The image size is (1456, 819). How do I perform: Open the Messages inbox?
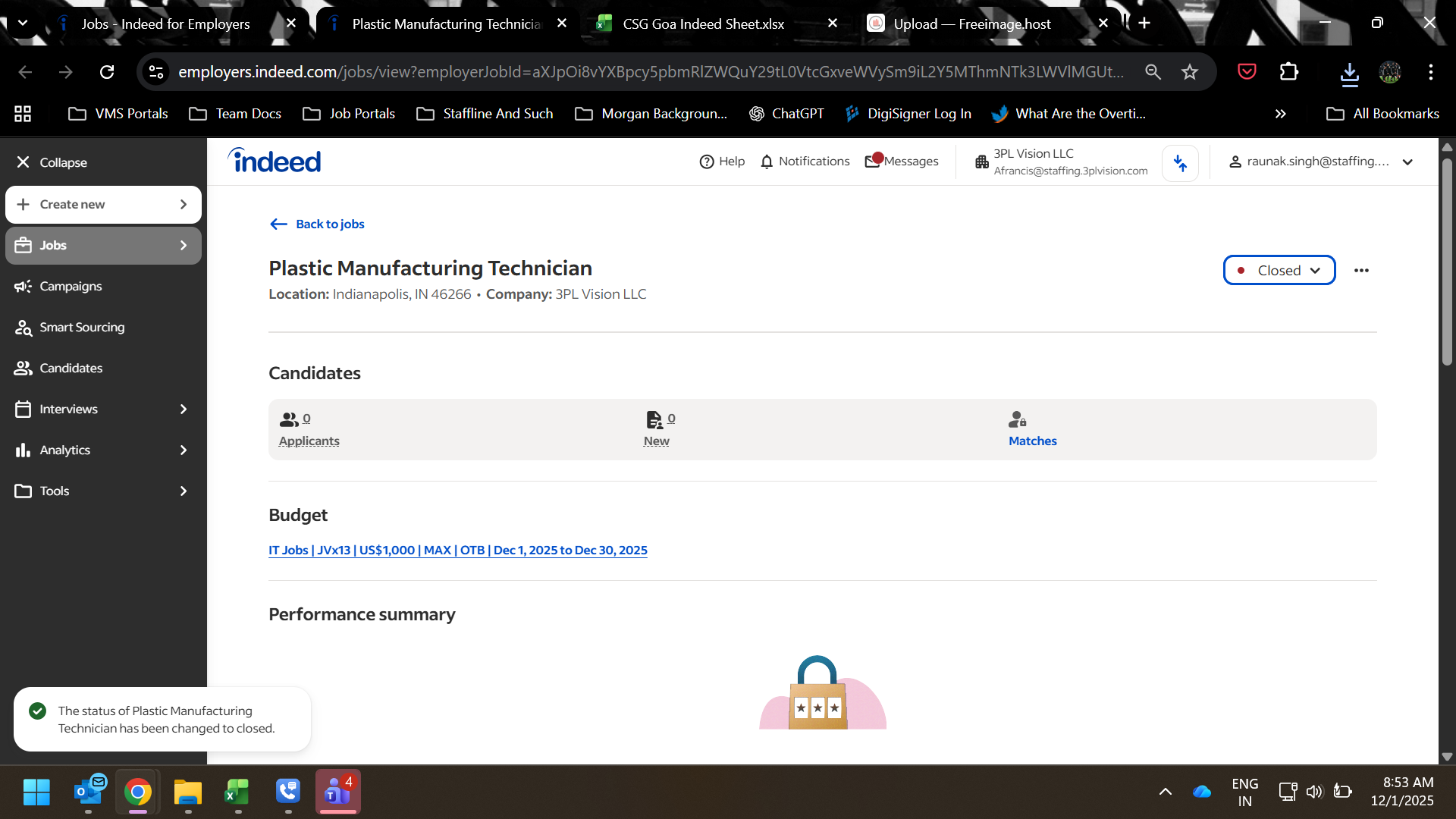click(902, 162)
